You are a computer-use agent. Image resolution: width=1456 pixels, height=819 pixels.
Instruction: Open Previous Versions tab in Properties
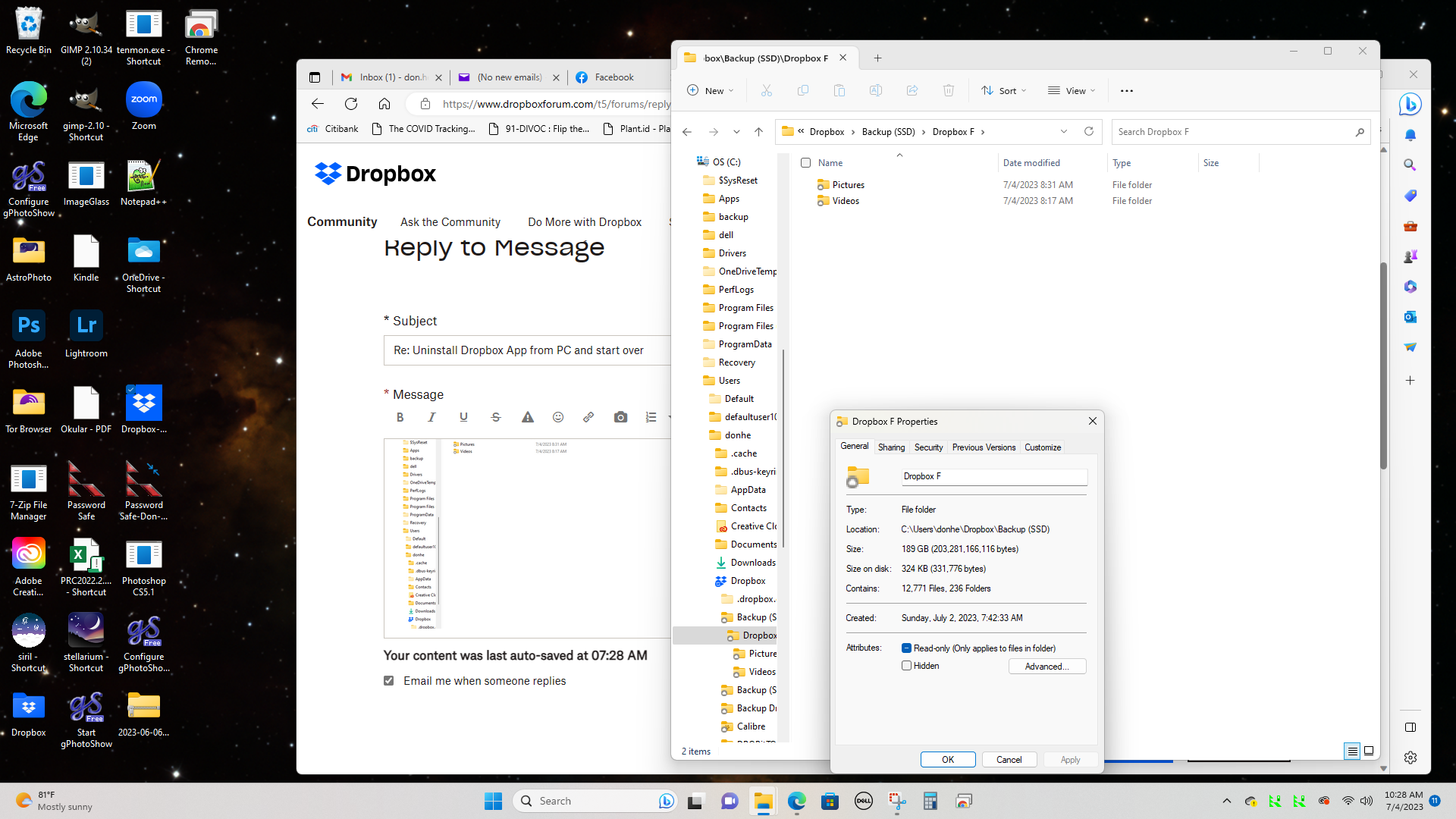pyautogui.click(x=984, y=447)
